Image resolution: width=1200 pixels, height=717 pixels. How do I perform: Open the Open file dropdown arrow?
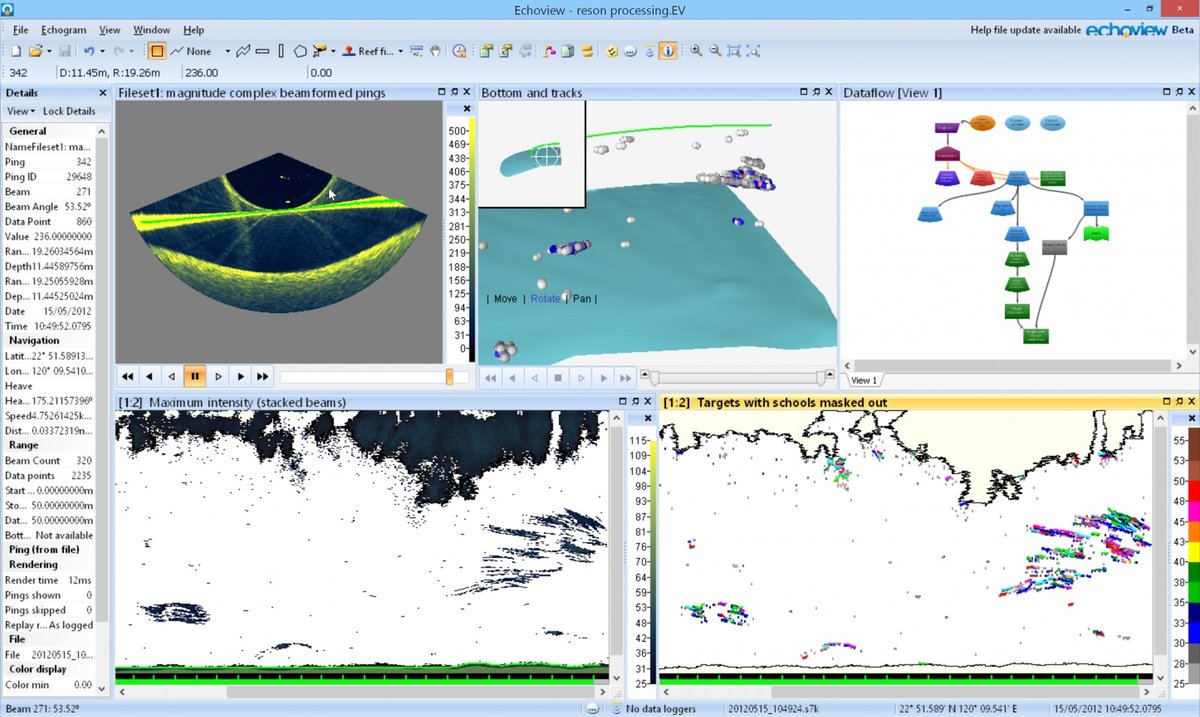[48, 51]
